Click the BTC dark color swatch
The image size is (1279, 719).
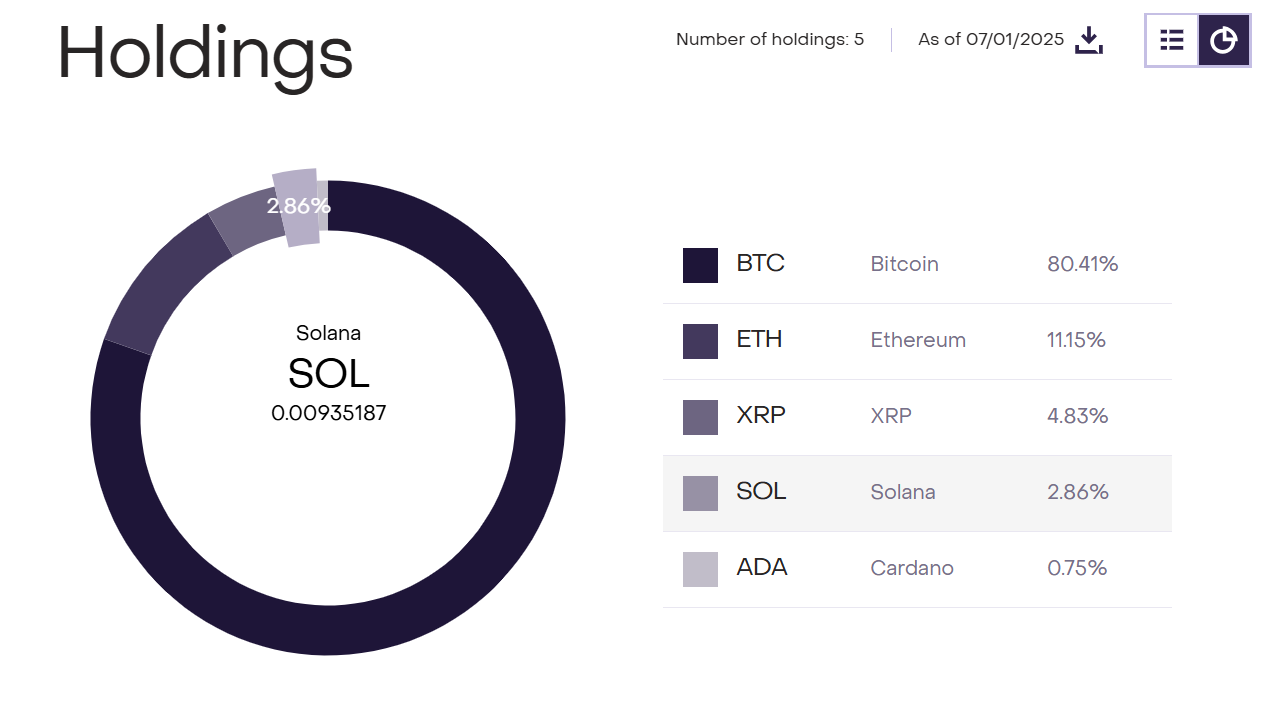[x=700, y=265]
